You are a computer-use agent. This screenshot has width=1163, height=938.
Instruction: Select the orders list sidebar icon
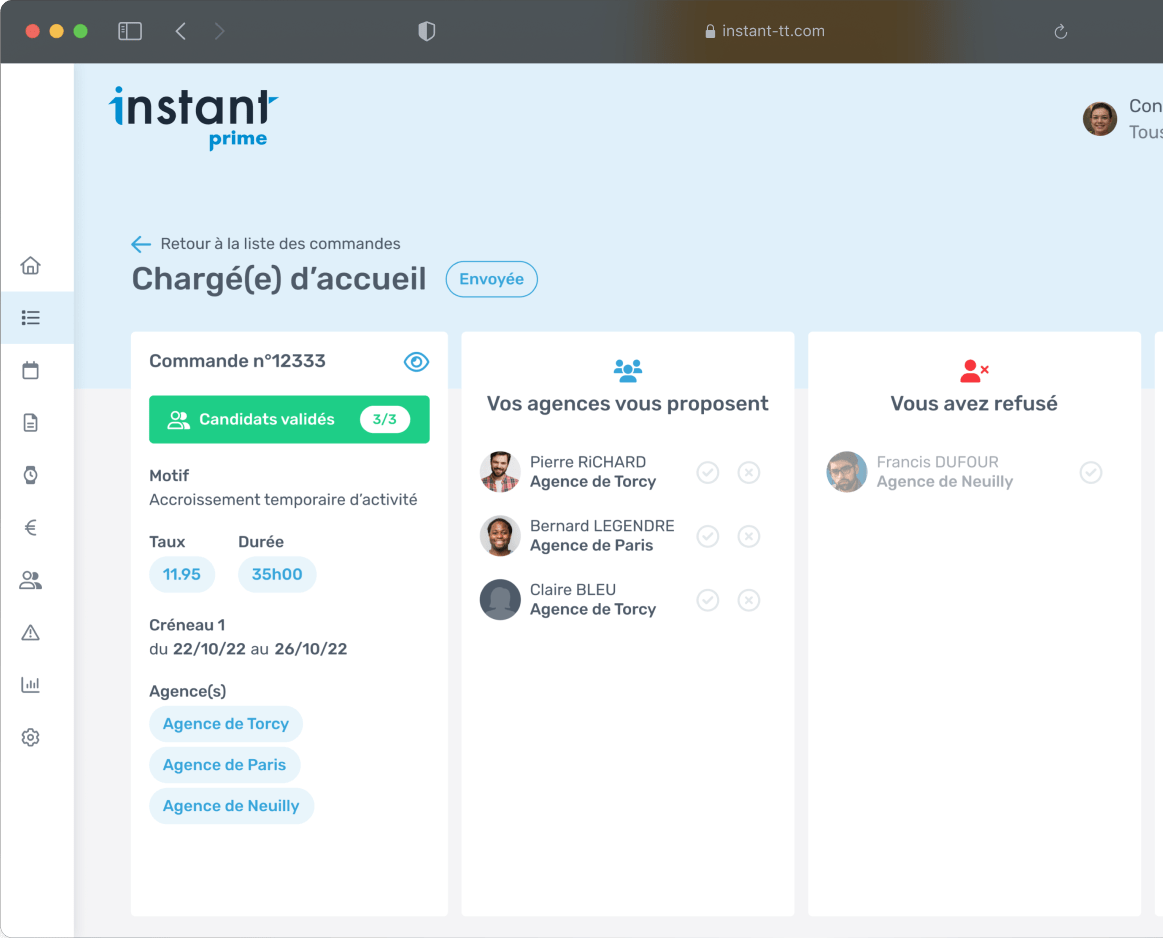[31, 318]
